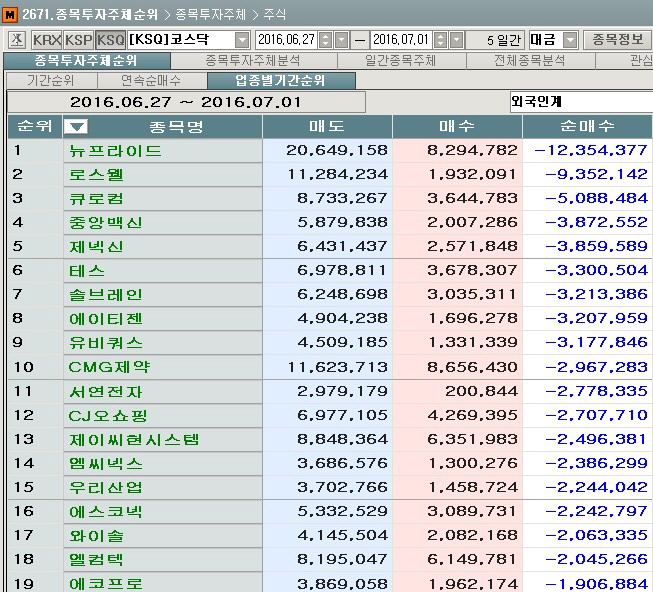Click the pin icon left of KRX

point(17,40)
